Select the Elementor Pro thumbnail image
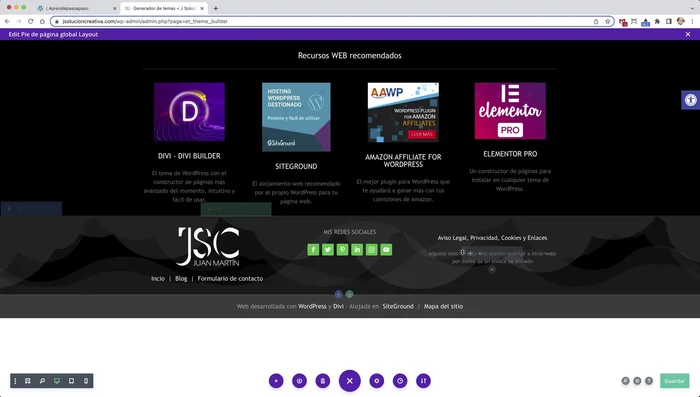Image resolution: width=700 pixels, height=397 pixels. point(510,111)
